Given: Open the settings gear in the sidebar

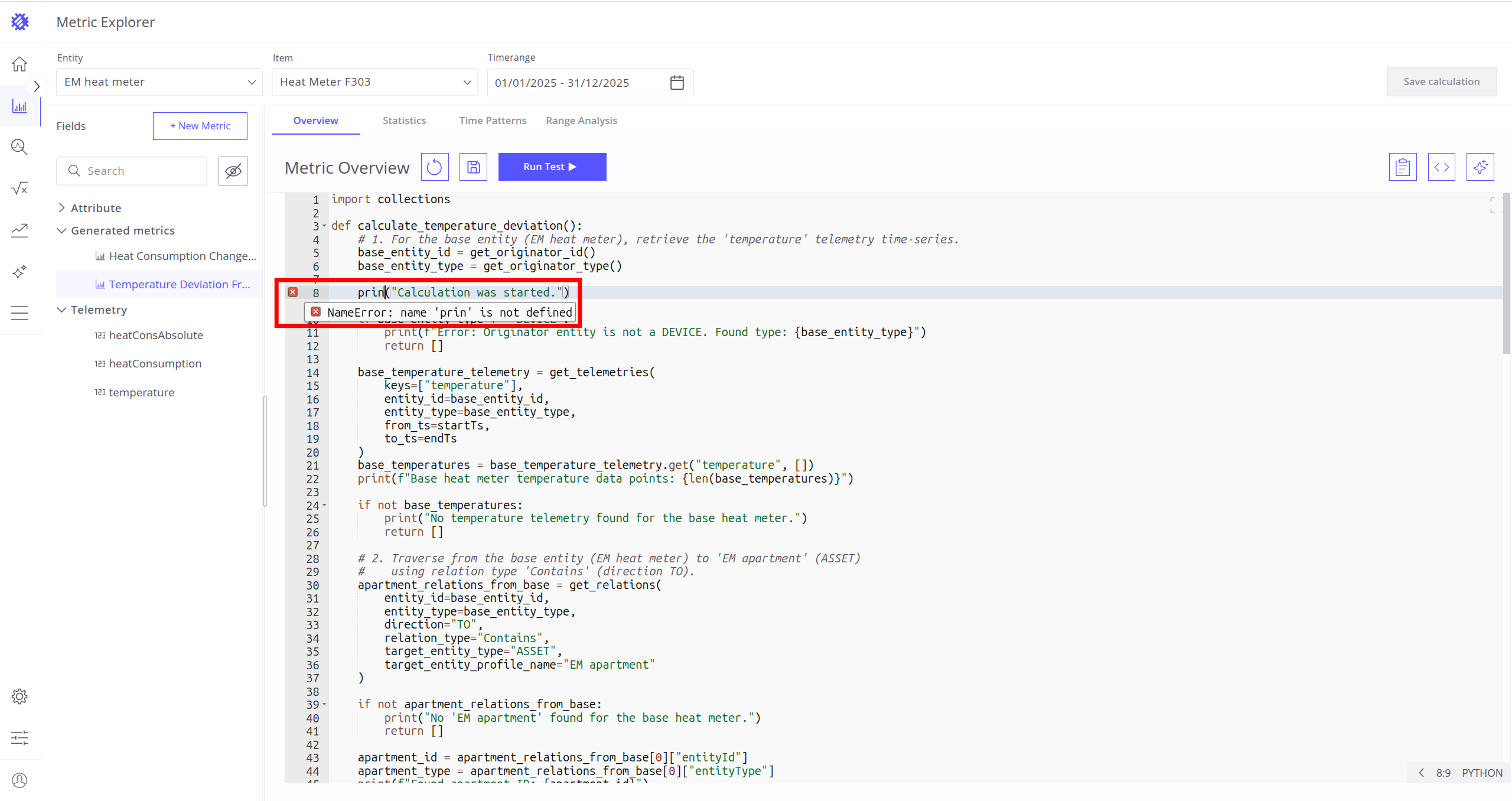Looking at the screenshot, I should (19, 696).
